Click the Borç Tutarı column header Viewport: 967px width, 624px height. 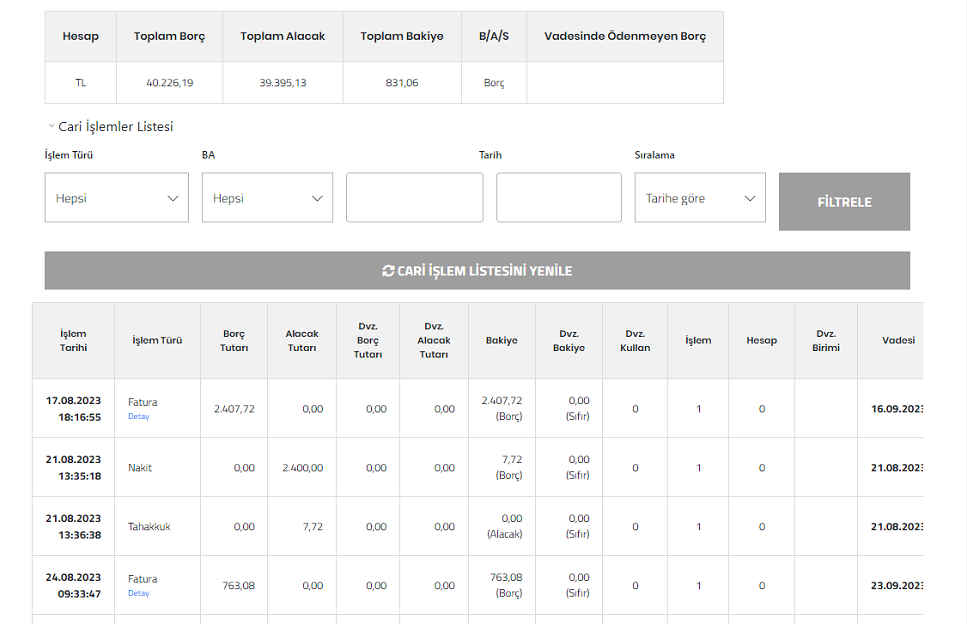pos(233,340)
